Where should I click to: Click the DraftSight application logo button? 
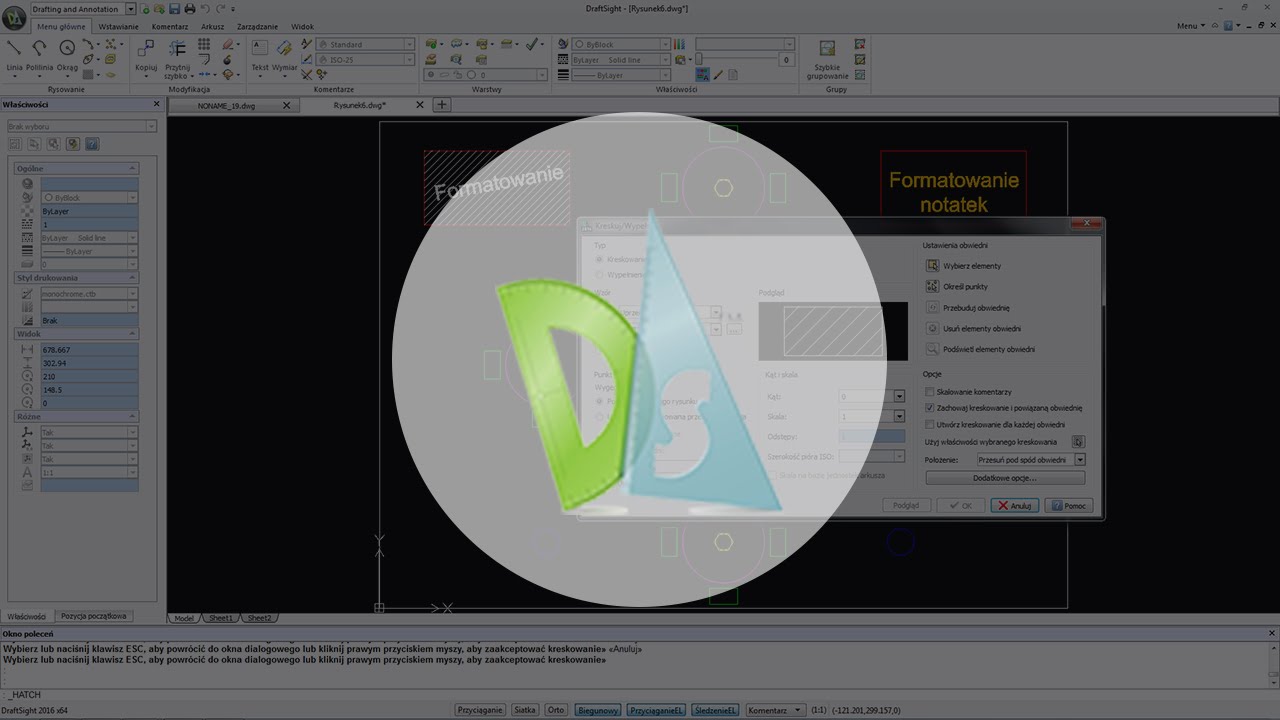click(x=14, y=18)
